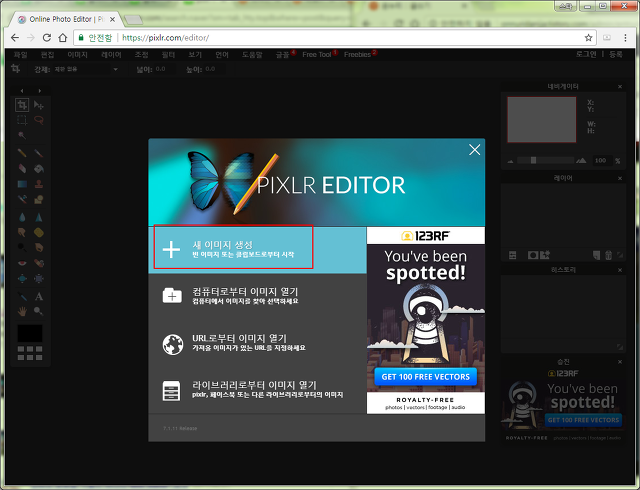Open the 필터 menu
The height and width of the screenshot is (490, 640).
[x=168, y=55]
